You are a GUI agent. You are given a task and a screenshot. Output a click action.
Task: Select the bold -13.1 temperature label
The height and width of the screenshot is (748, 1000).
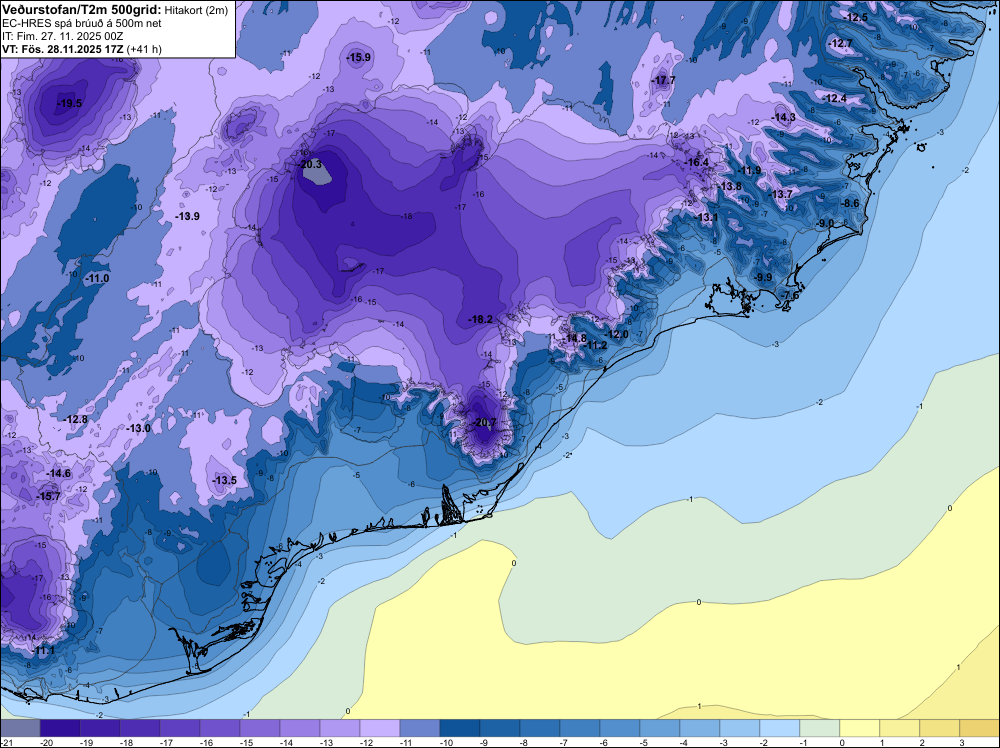pos(706,217)
